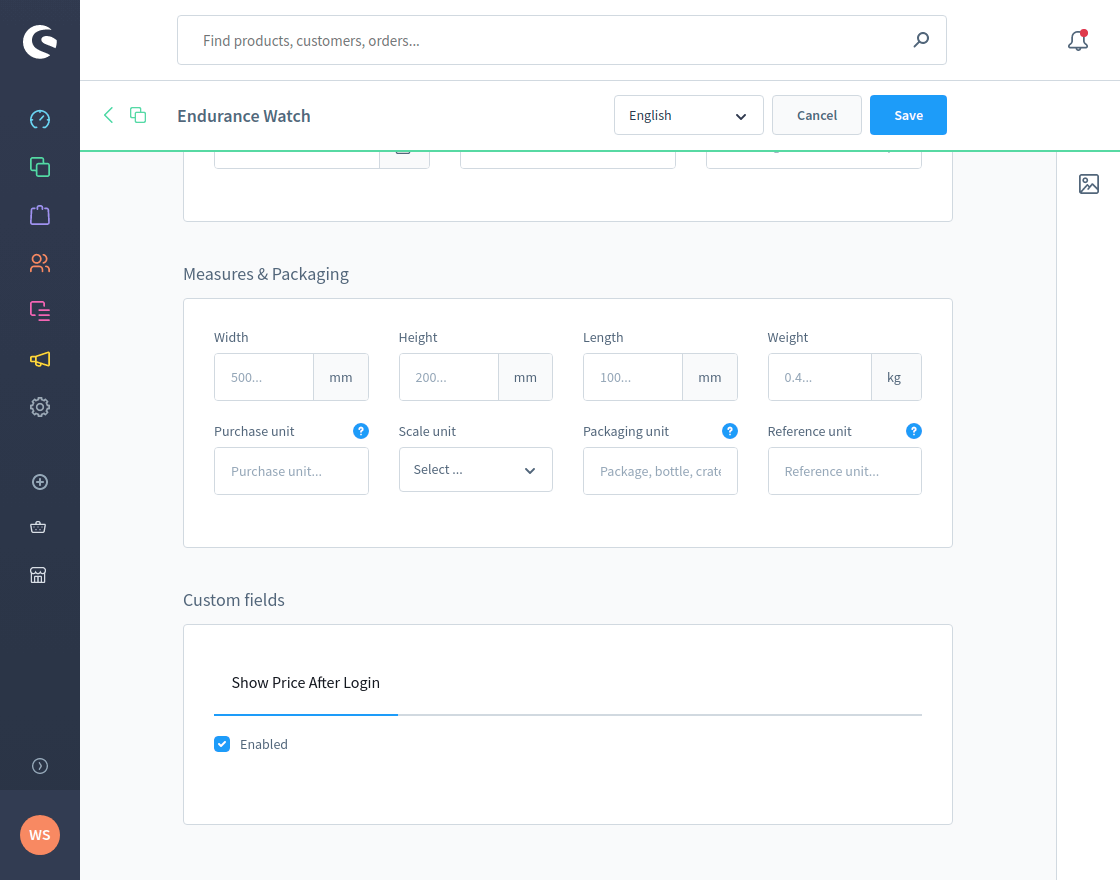Viewport: 1120px width, 880px height.
Task: Open the storefront sales channel icon
Action: coord(39,575)
